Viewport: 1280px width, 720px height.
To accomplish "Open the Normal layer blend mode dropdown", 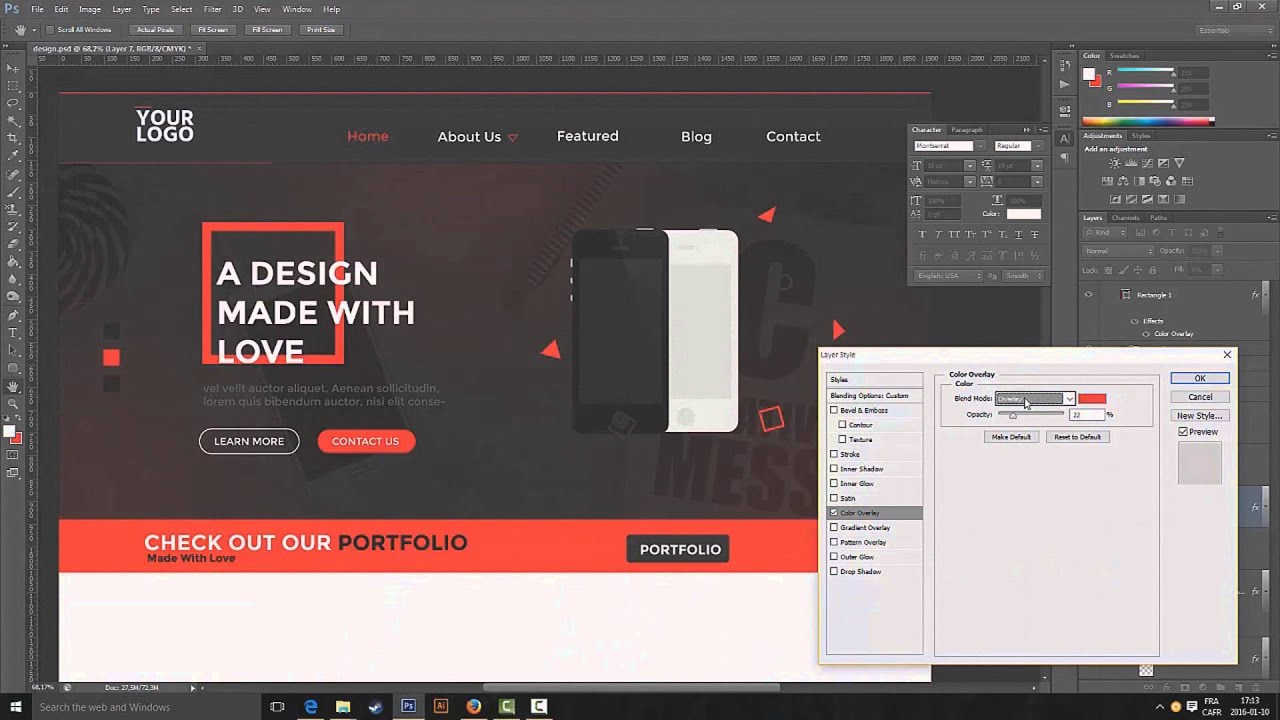I will pyautogui.click(x=1119, y=251).
